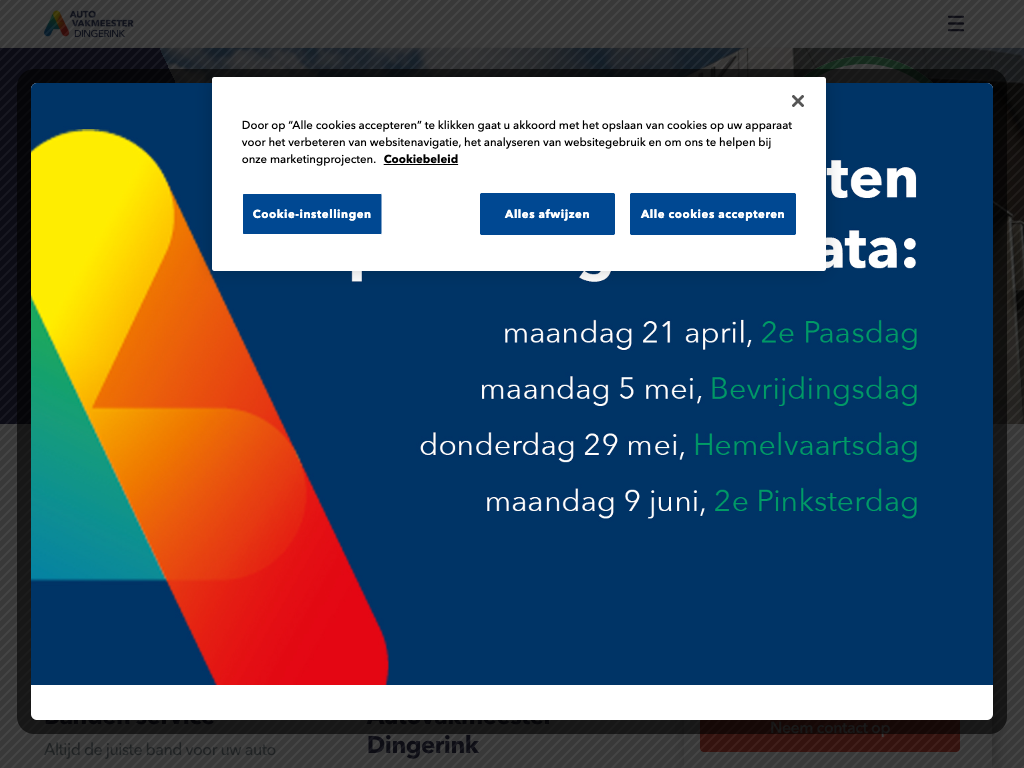Image resolution: width=1024 pixels, height=768 pixels.
Task: Click the 'maandag 21 april' date text
Action: point(627,332)
